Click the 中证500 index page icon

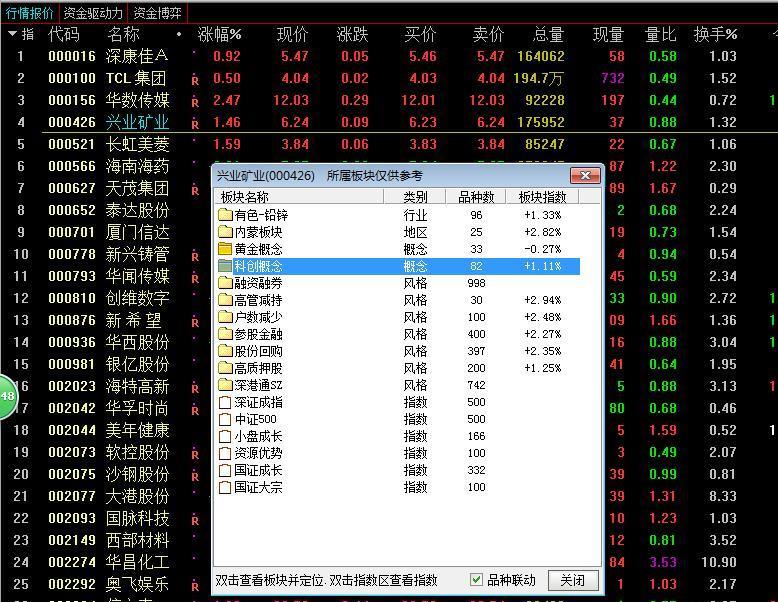tap(225, 419)
